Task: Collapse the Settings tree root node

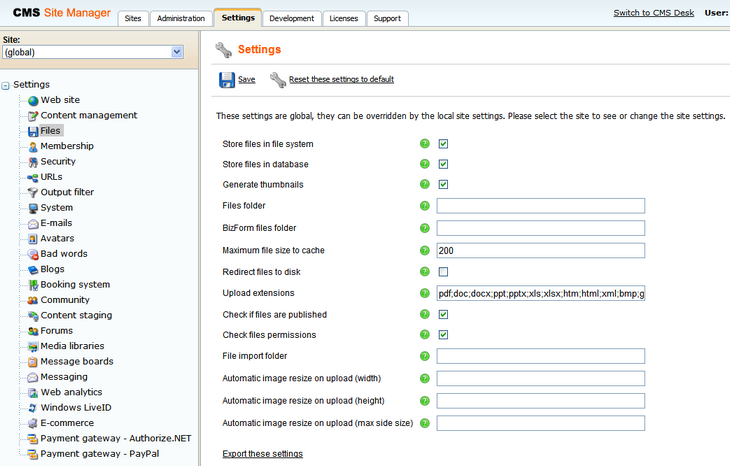Action: 7,85
